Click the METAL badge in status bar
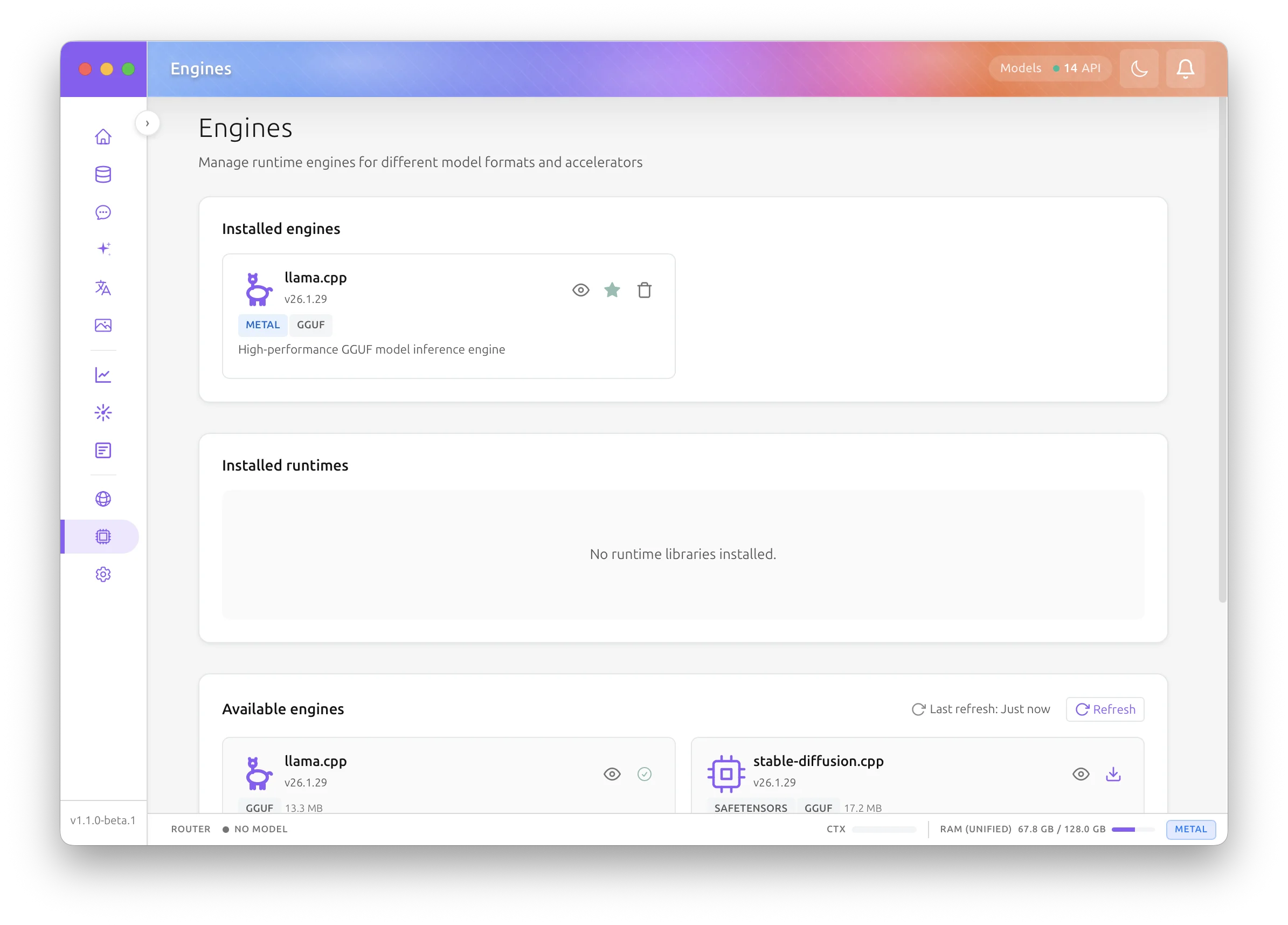The width and height of the screenshot is (1288, 925). (1190, 829)
